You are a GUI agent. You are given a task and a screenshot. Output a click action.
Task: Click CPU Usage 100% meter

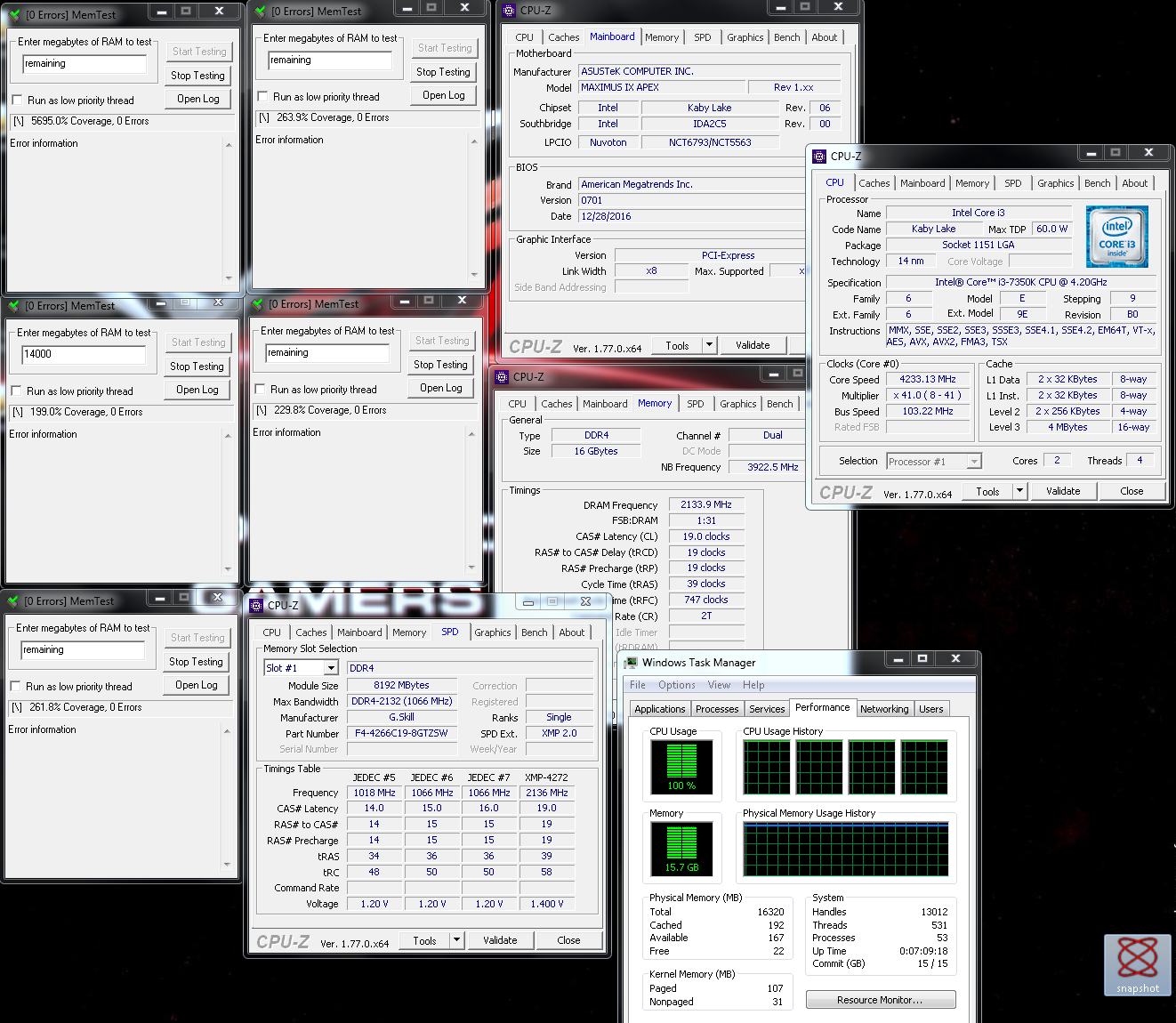(681, 768)
